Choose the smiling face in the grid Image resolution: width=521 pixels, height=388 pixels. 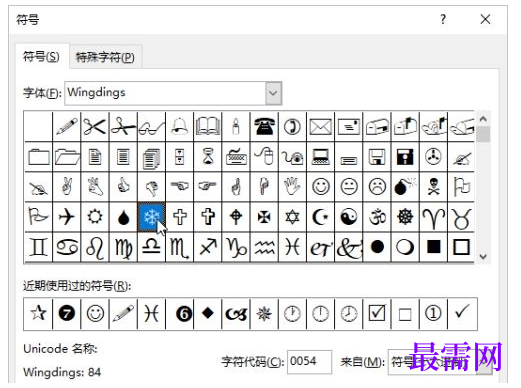(321, 187)
